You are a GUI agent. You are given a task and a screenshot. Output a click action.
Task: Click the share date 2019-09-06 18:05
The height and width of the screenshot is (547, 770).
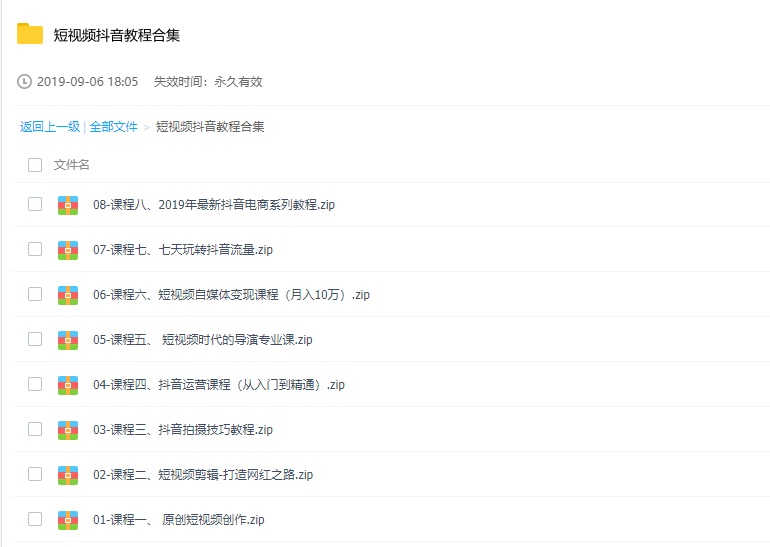pyautogui.click(x=87, y=82)
